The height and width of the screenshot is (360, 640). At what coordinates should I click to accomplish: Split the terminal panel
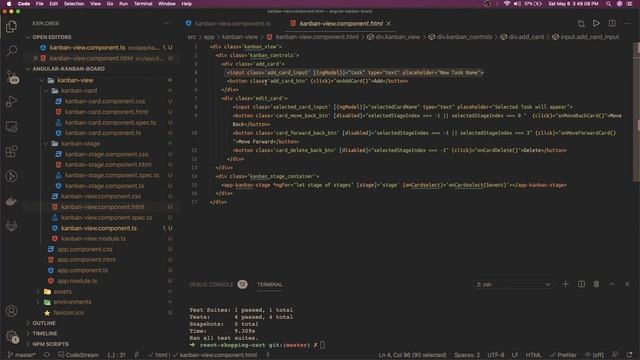click(x=581, y=284)
